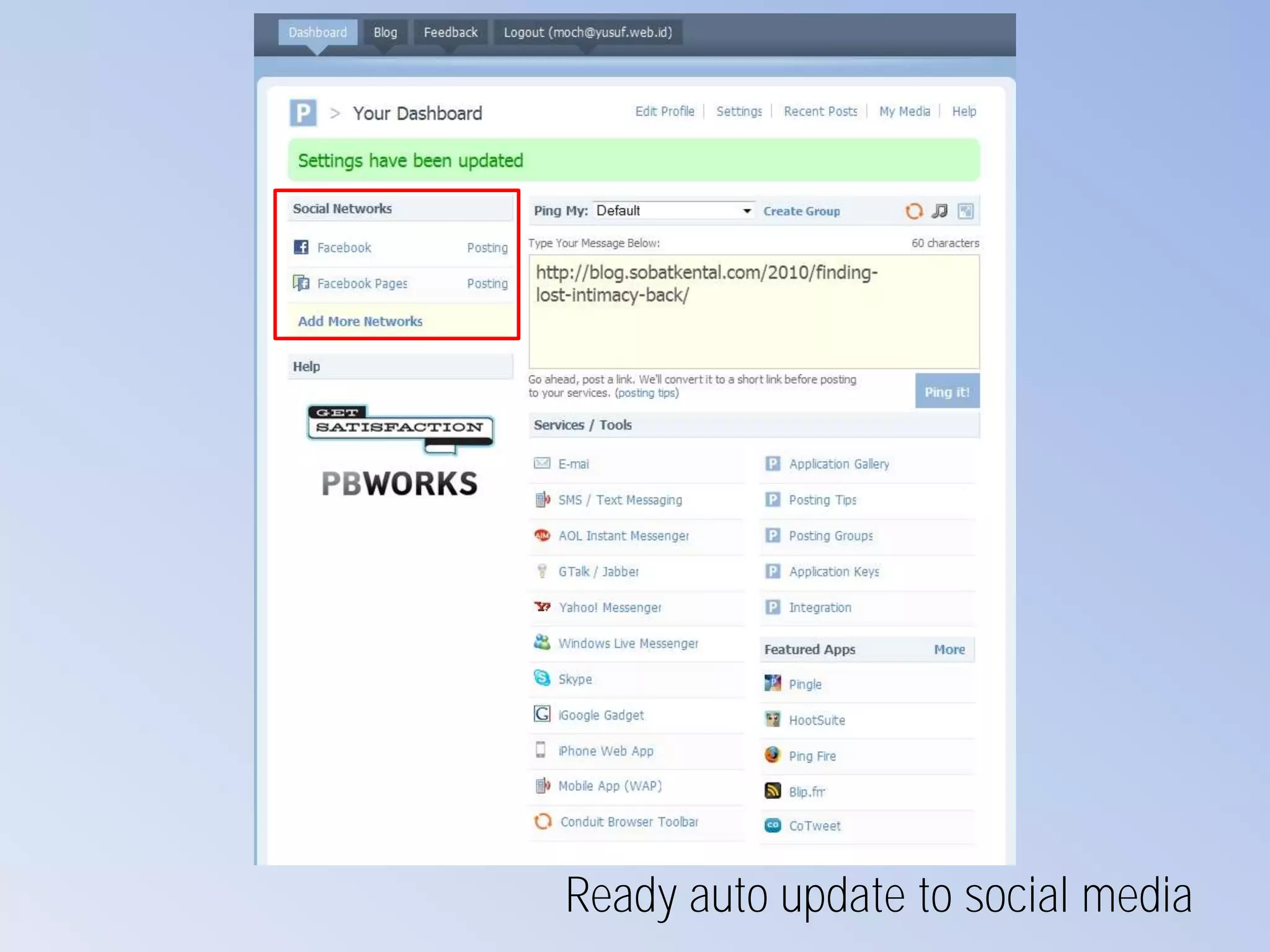Viewport: 1270px width, 952px height.
Task: Open the Edit Profile link
Action: coord(665,112)
